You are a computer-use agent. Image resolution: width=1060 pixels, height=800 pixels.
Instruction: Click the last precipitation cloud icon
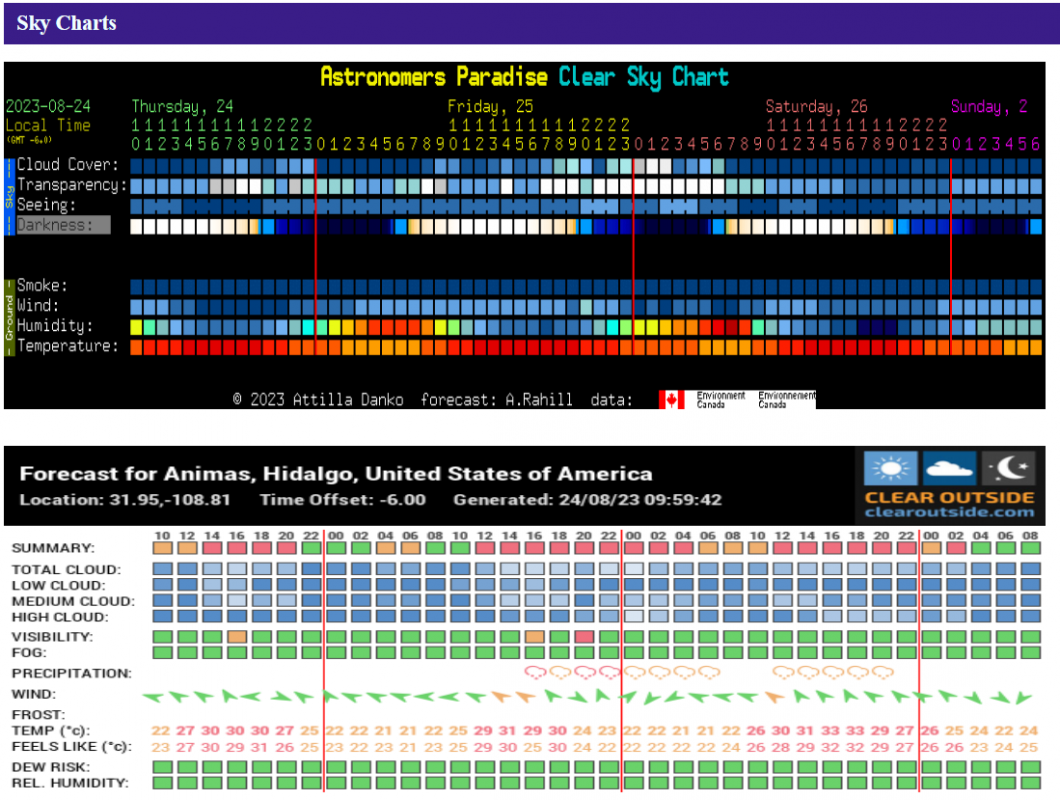click(x=881, y=673)
